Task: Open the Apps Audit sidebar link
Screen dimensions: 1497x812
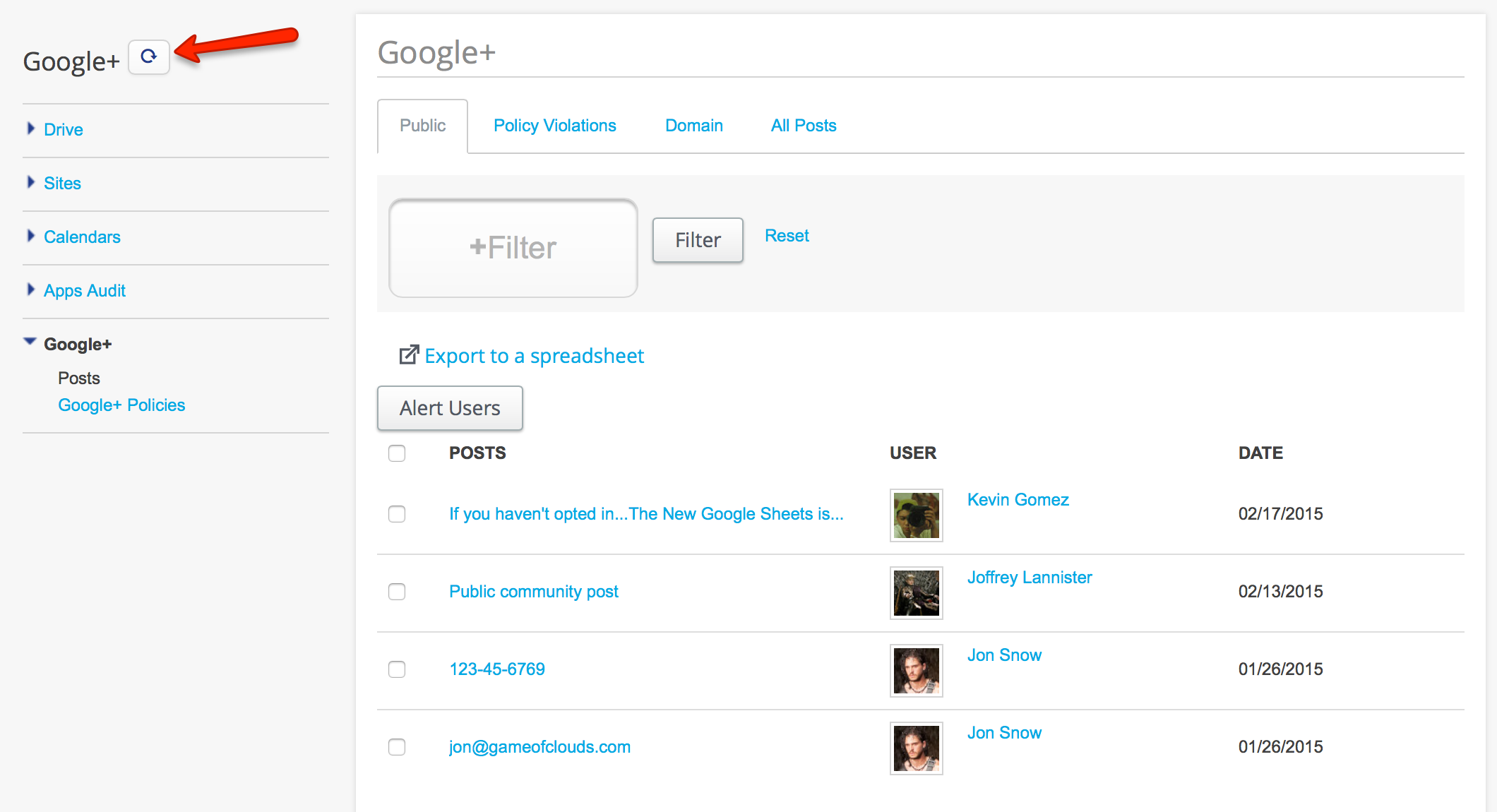Action: (x=85, y=291)
